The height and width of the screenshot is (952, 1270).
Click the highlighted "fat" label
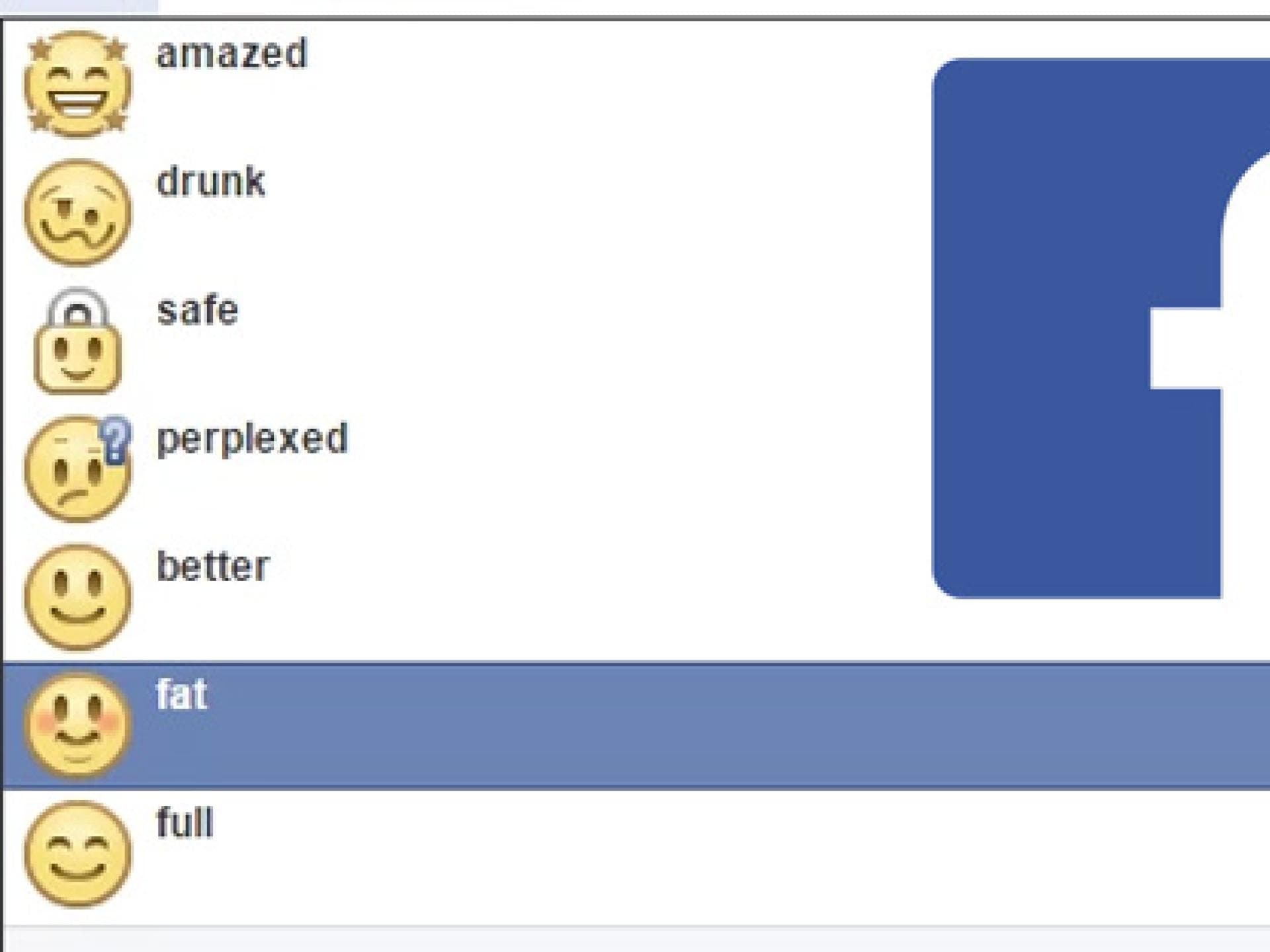(182, 695)
